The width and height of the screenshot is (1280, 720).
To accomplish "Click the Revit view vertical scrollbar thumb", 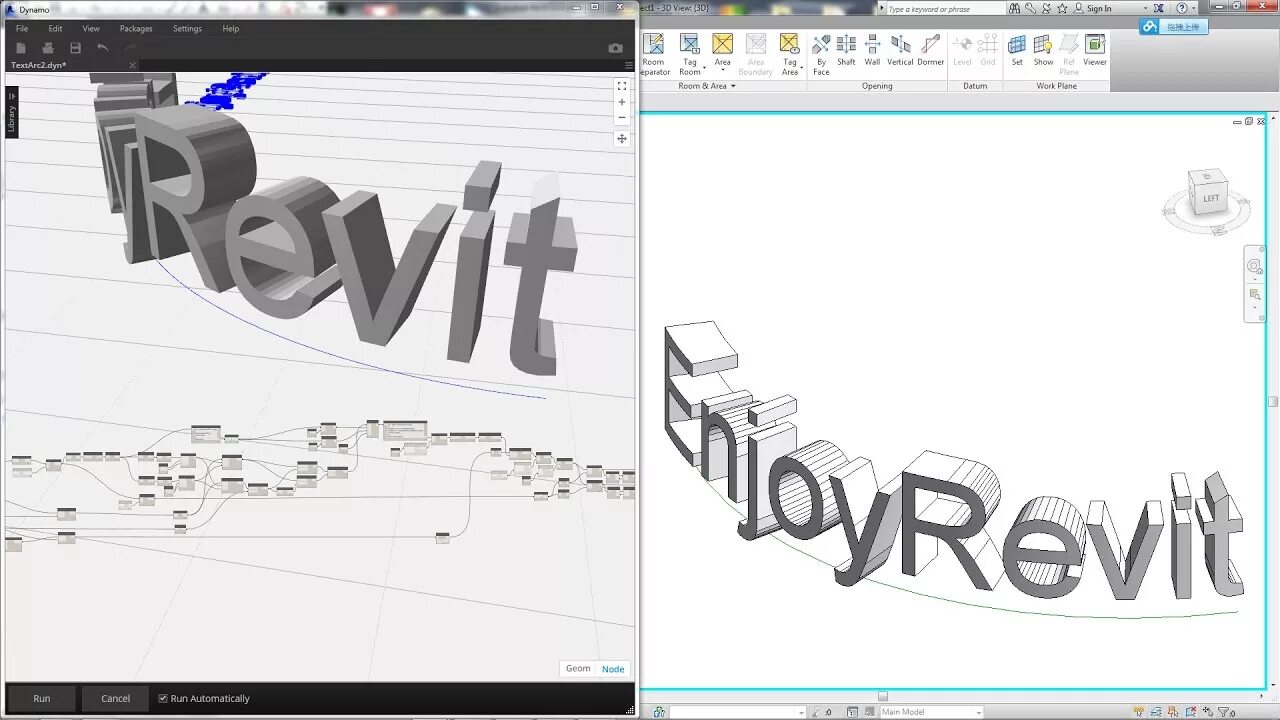I will tap(1273, 401).
